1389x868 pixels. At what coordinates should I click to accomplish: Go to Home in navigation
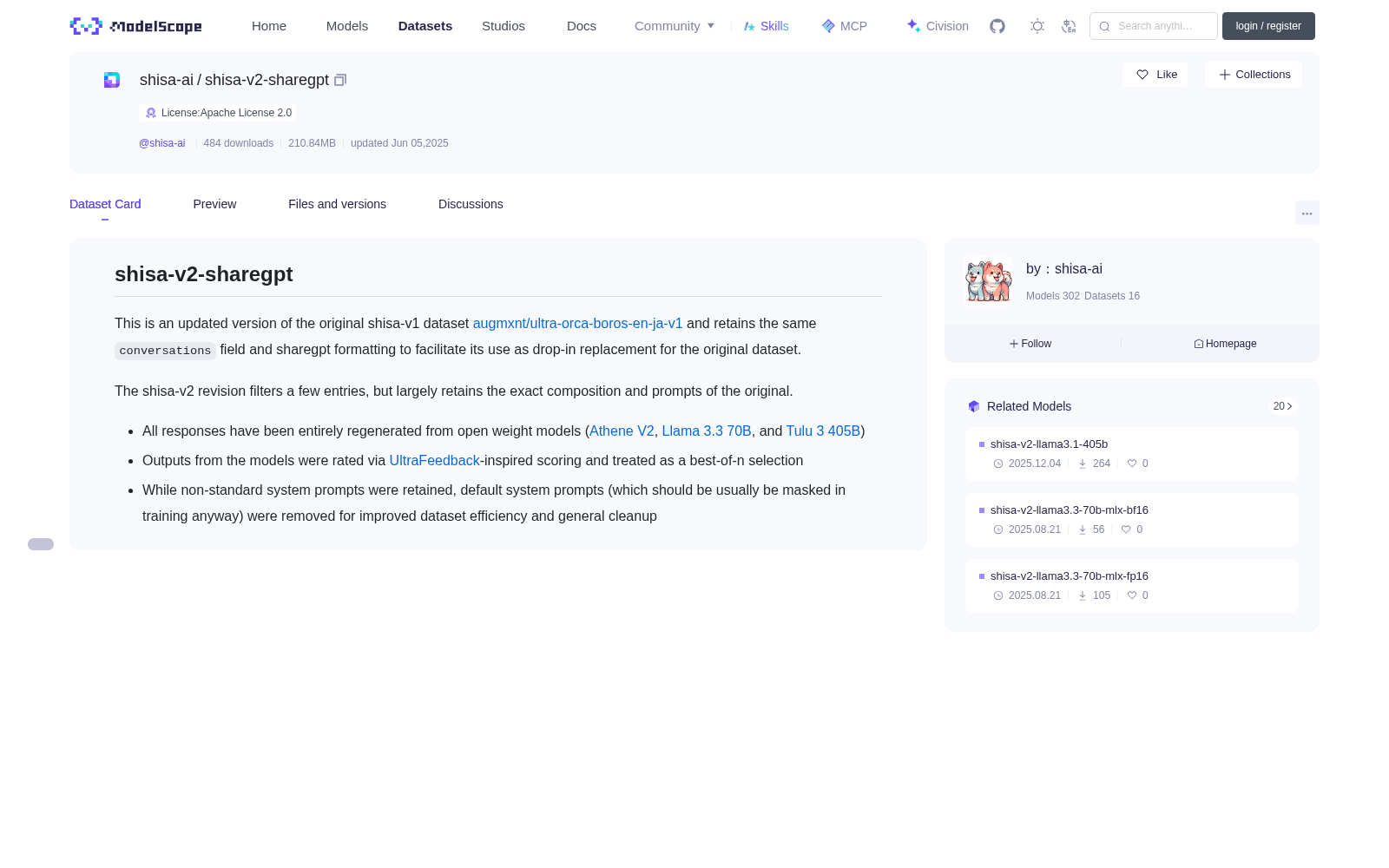tap(269, 26)
